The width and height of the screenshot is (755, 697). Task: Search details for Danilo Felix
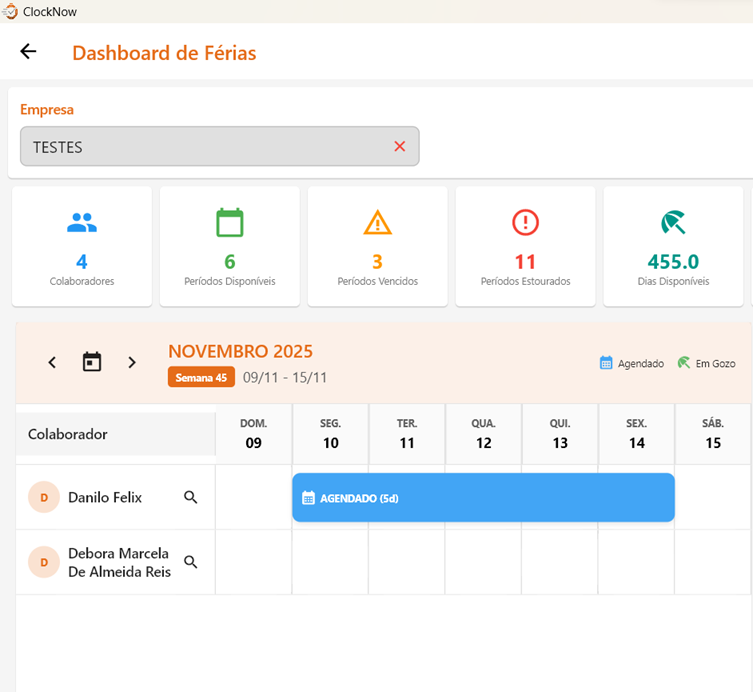(191, 497)
